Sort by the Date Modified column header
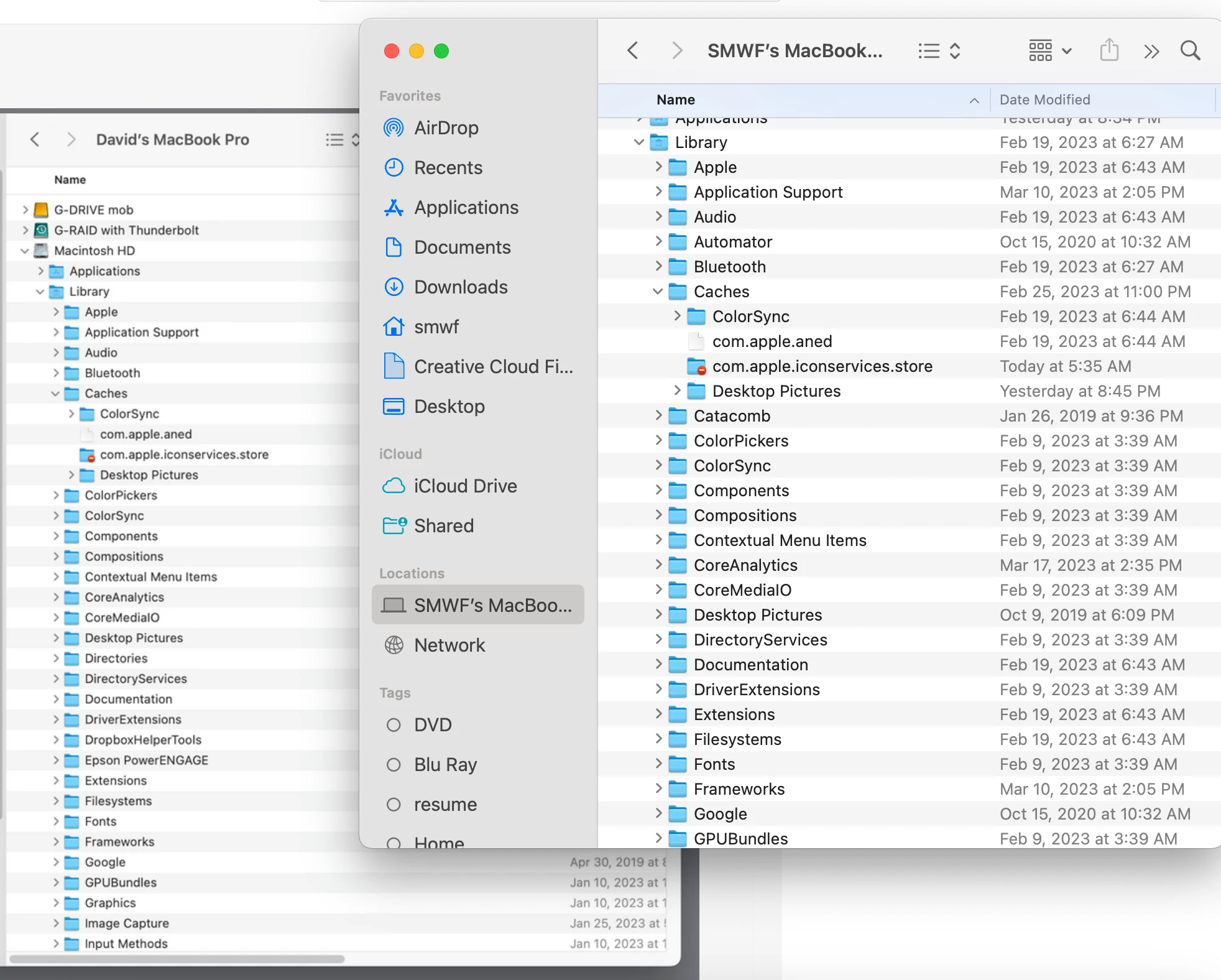Screen dimensions: 1221x980 click(x=1044, y=100)
